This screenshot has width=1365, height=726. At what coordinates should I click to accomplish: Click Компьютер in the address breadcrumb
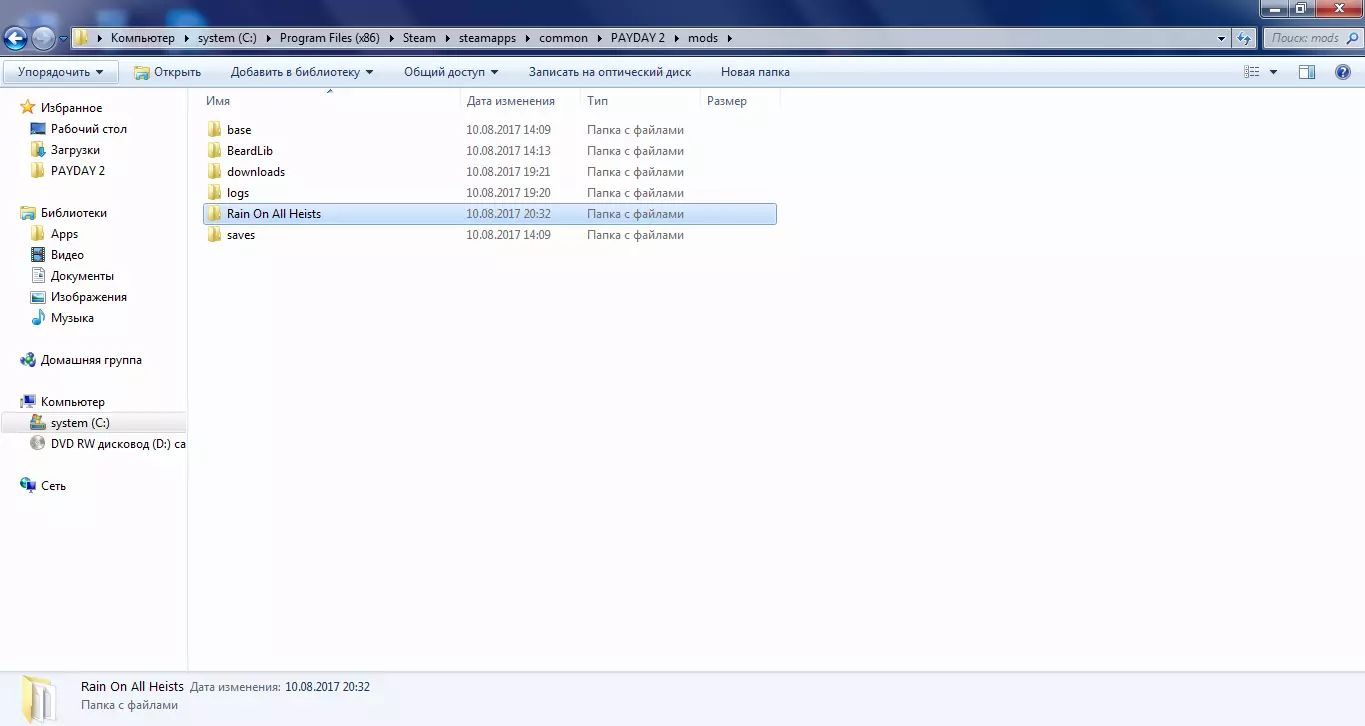[143, 39]
